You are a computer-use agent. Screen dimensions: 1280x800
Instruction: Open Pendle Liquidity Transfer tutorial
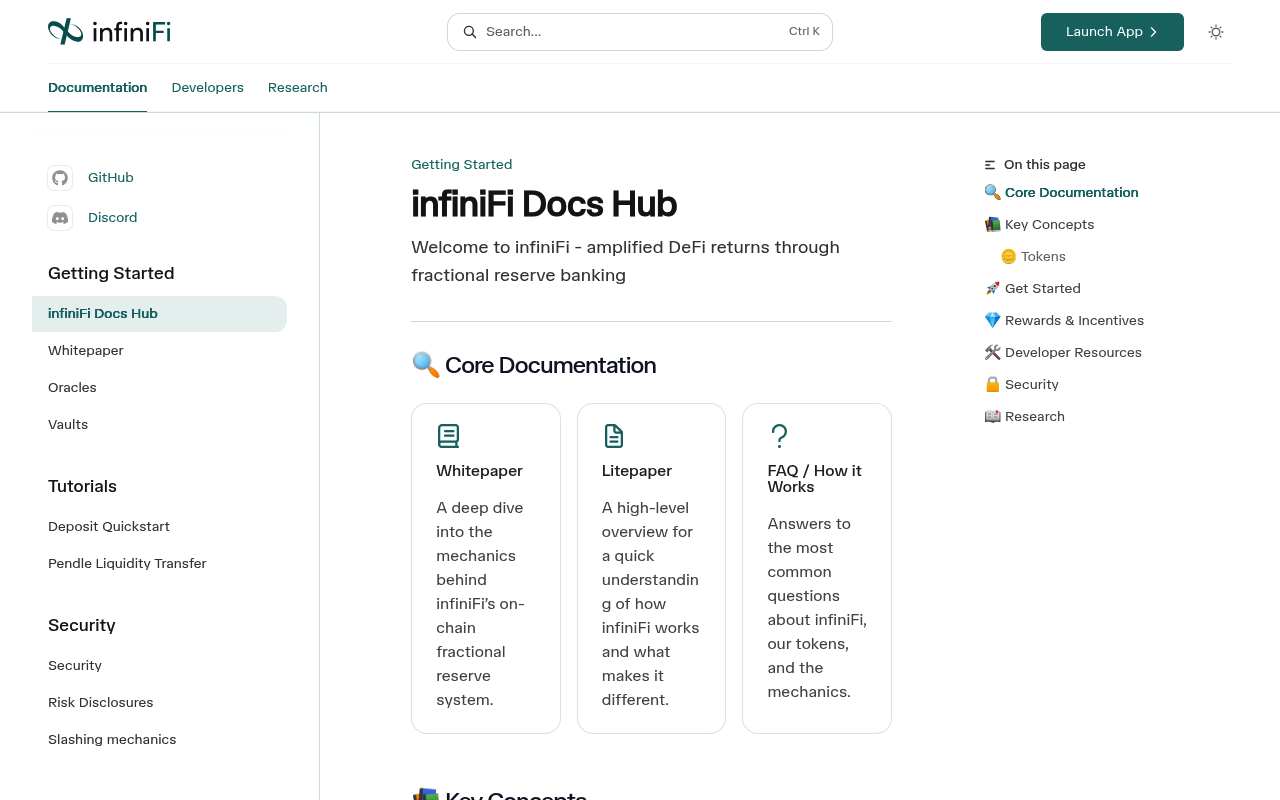(x=127, y=564)
